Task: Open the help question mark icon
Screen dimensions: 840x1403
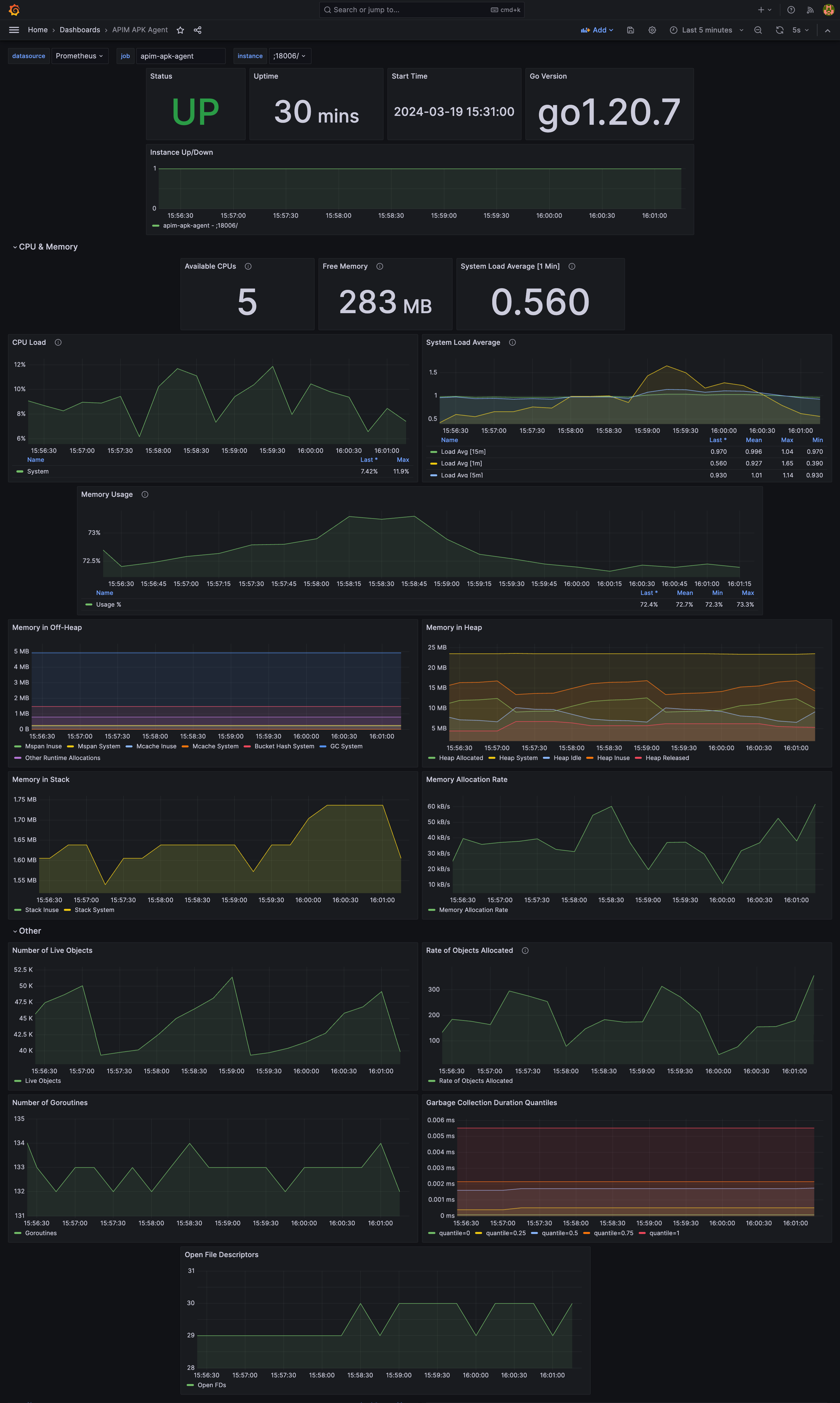Action: [x=791, y=10]
